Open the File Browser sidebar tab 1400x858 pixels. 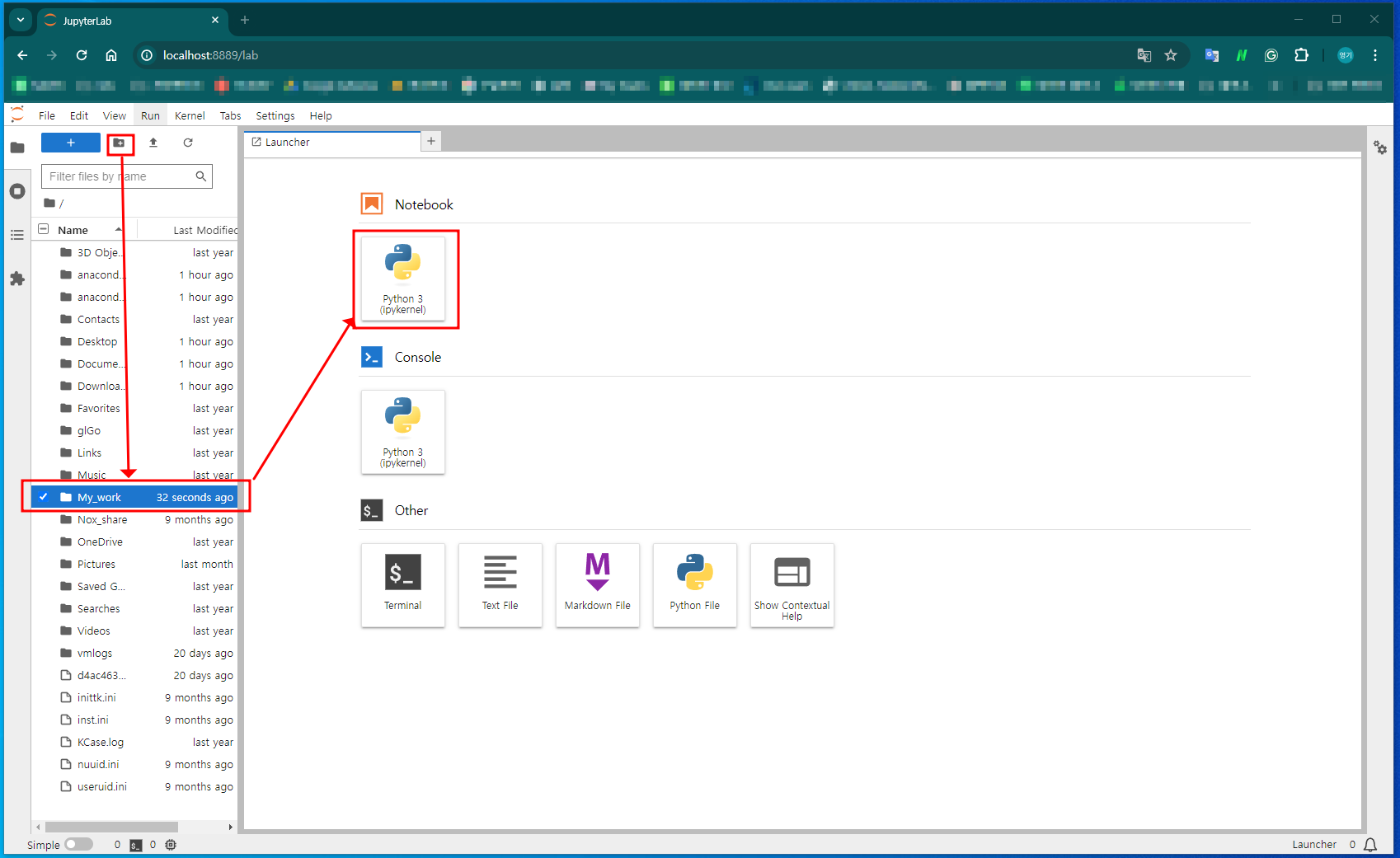pos(17,148)
